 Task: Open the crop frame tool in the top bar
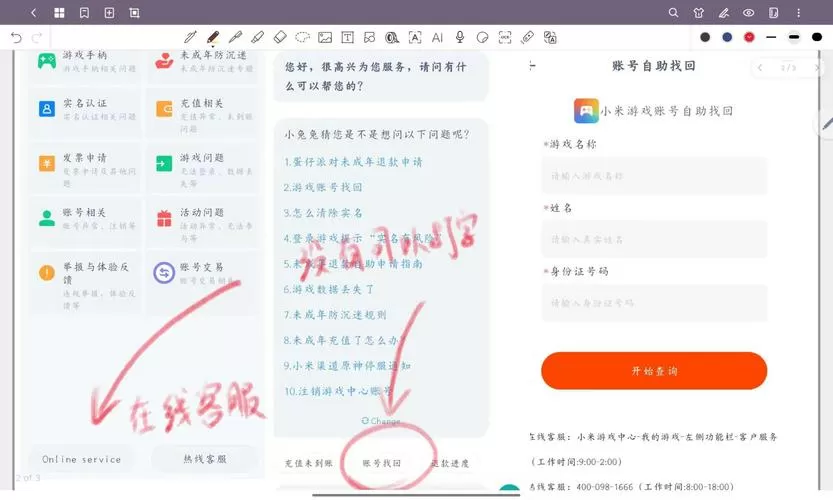[x=134, y=13]
